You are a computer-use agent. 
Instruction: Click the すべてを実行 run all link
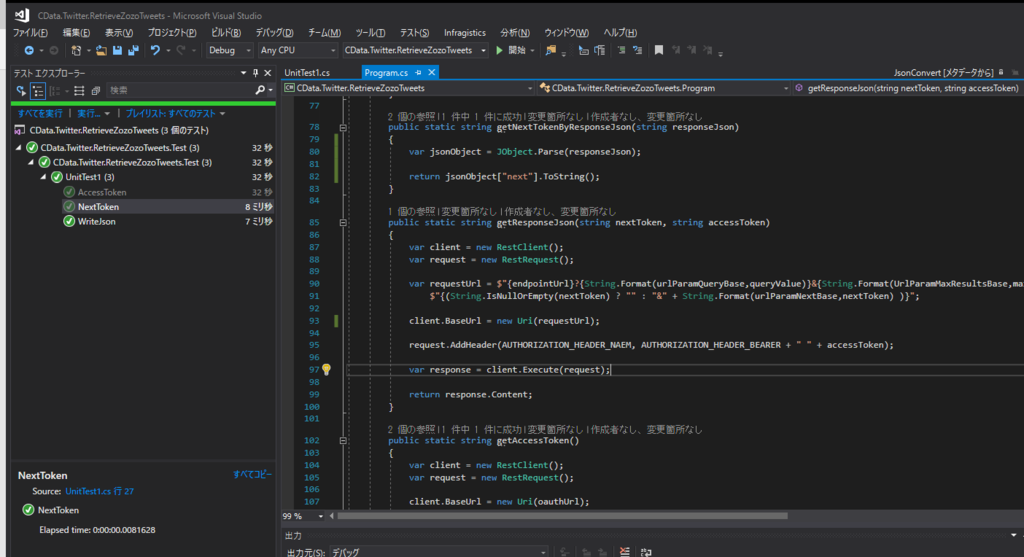(40, 113)
